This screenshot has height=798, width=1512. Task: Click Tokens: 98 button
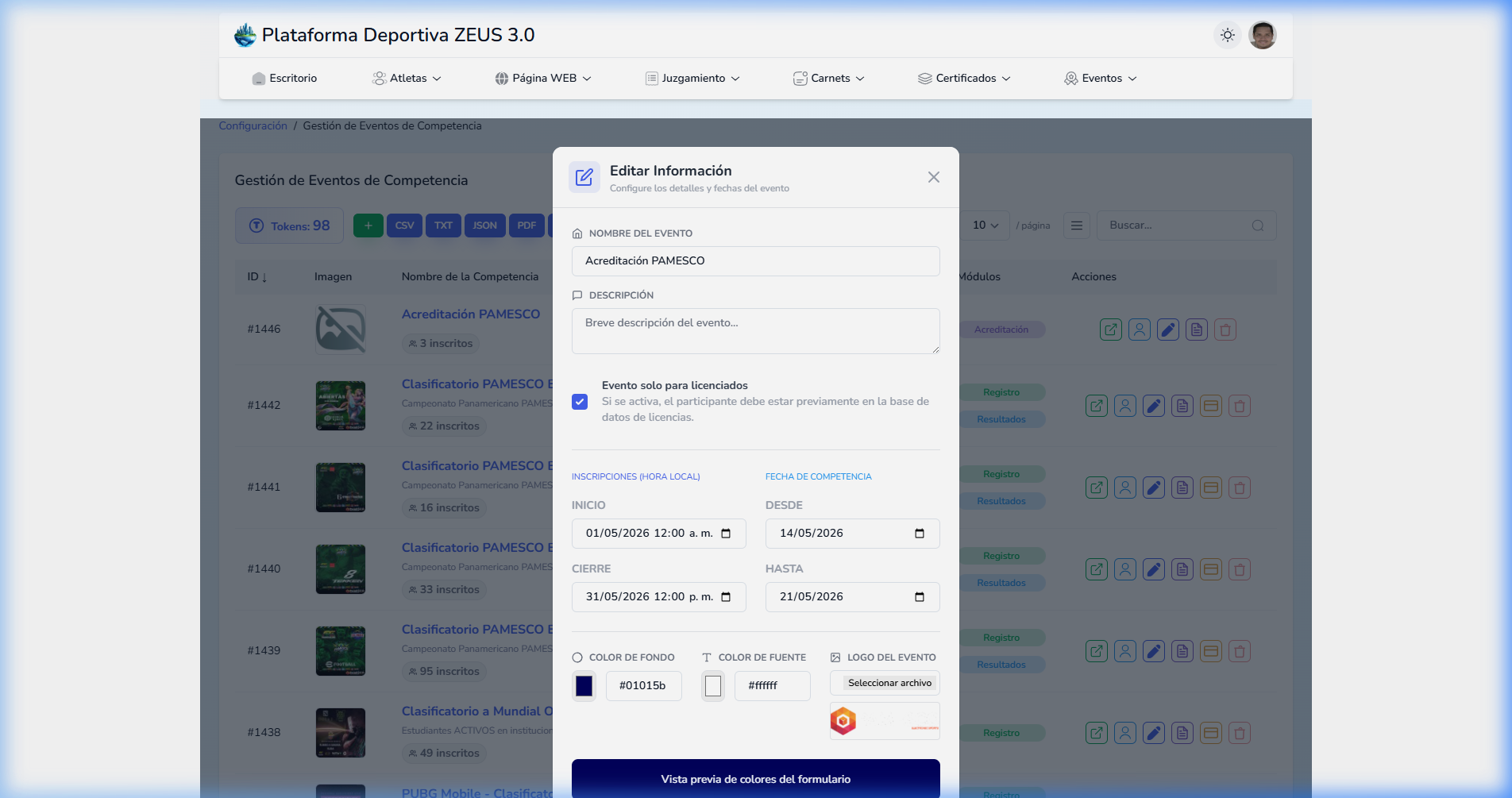coord(289,226)
